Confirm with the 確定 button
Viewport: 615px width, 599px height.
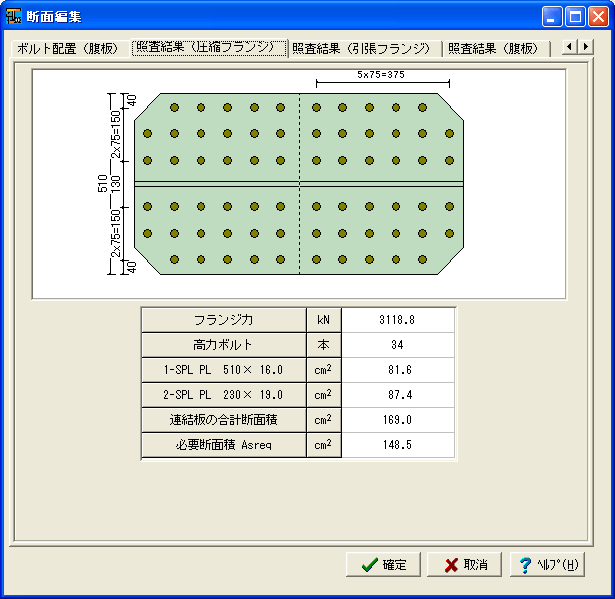[383, 564]
